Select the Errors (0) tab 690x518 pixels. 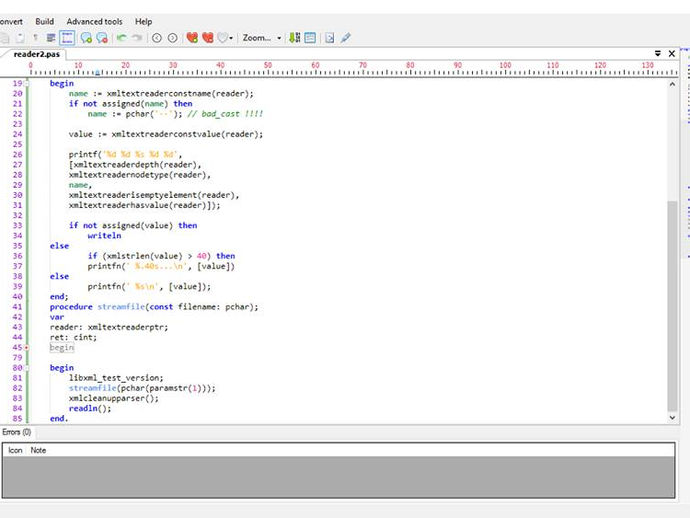coord(17,432)
